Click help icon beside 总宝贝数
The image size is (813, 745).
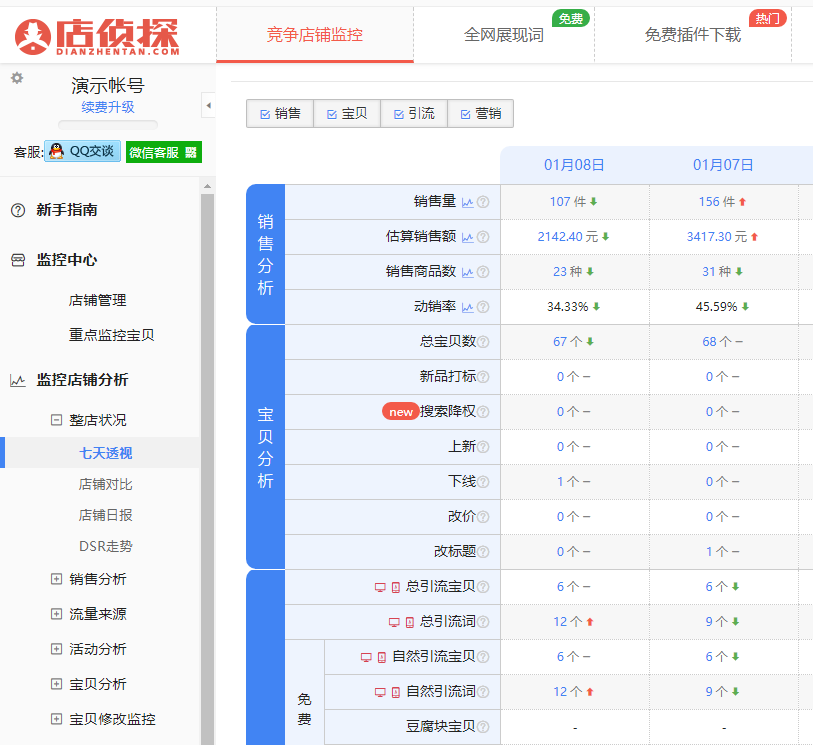click(483, 342)
